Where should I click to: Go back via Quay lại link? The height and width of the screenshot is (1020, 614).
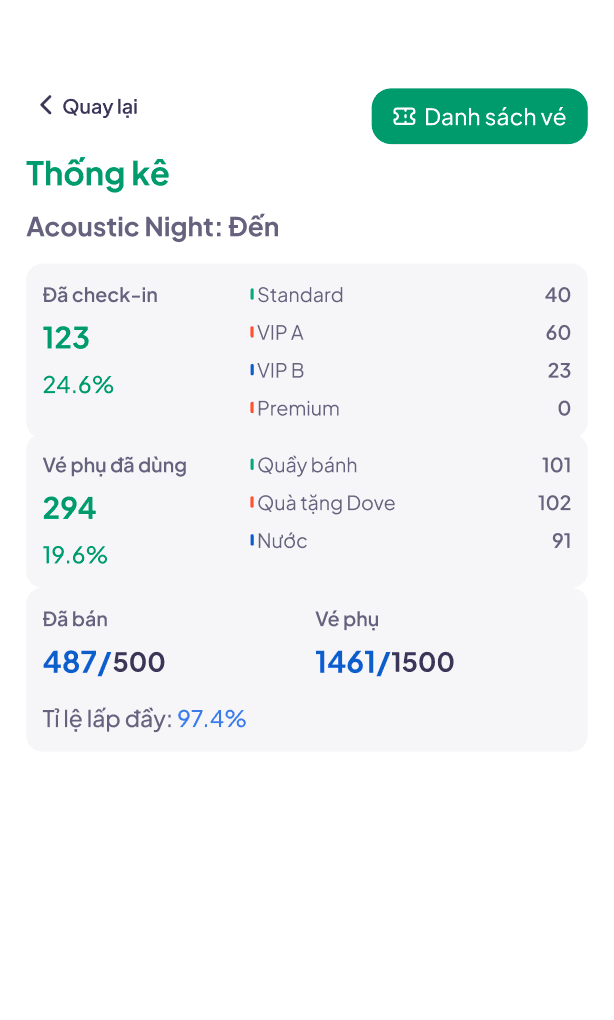[x=99, y=106]
